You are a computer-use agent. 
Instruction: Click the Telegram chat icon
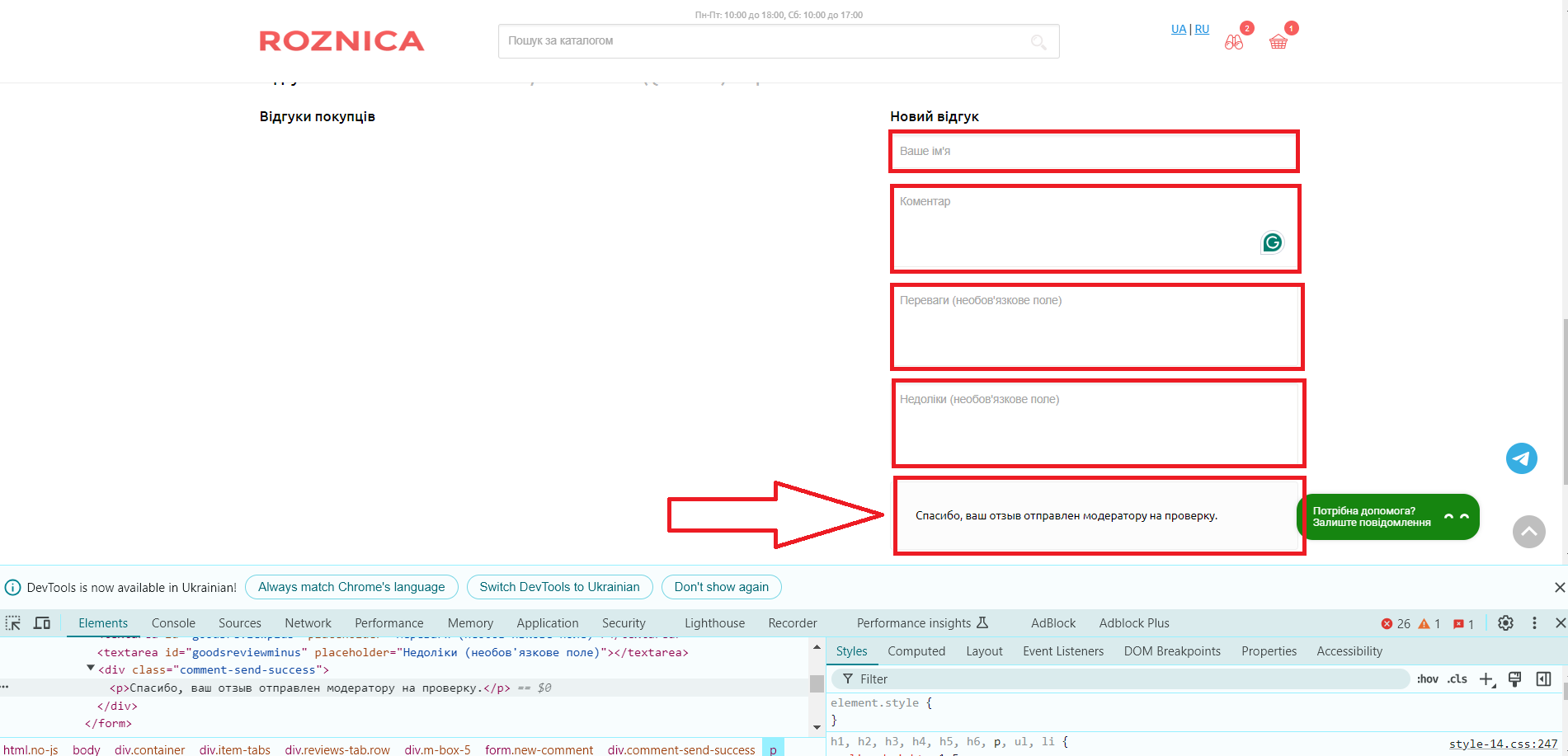tap(1521, 458)
